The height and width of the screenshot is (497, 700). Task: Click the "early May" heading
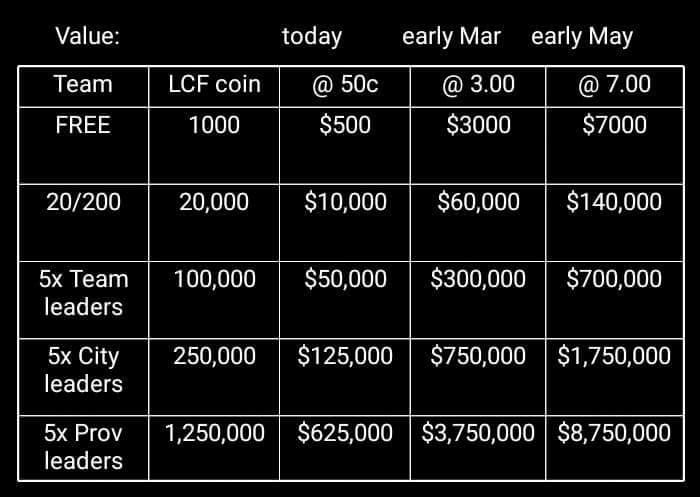point(582,37)
